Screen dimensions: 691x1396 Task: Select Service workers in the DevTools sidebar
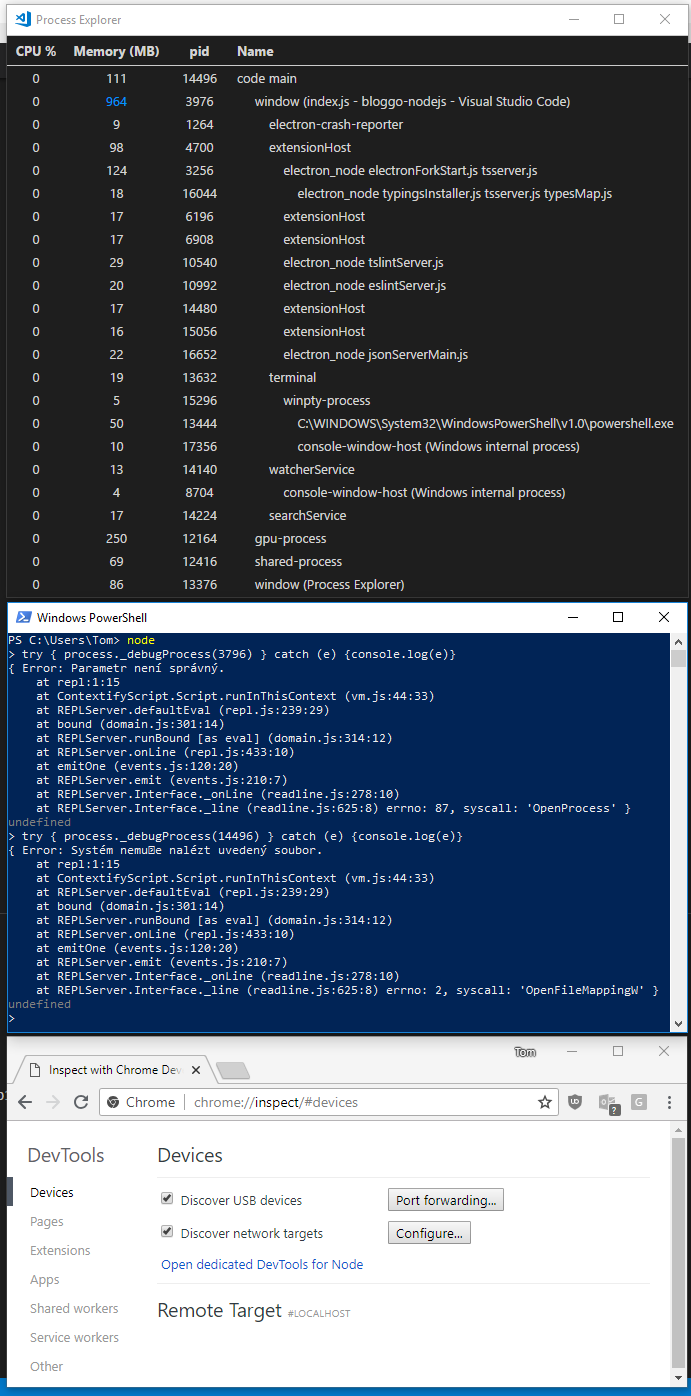pyautogui.click(x=74, y=1337)
